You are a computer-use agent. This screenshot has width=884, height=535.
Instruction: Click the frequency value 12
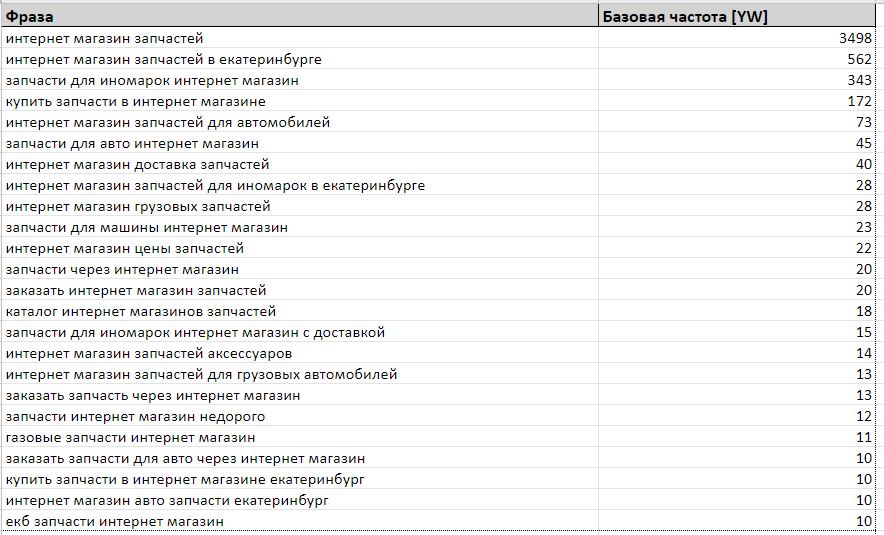pyautogui.click(x=864, y=417)
